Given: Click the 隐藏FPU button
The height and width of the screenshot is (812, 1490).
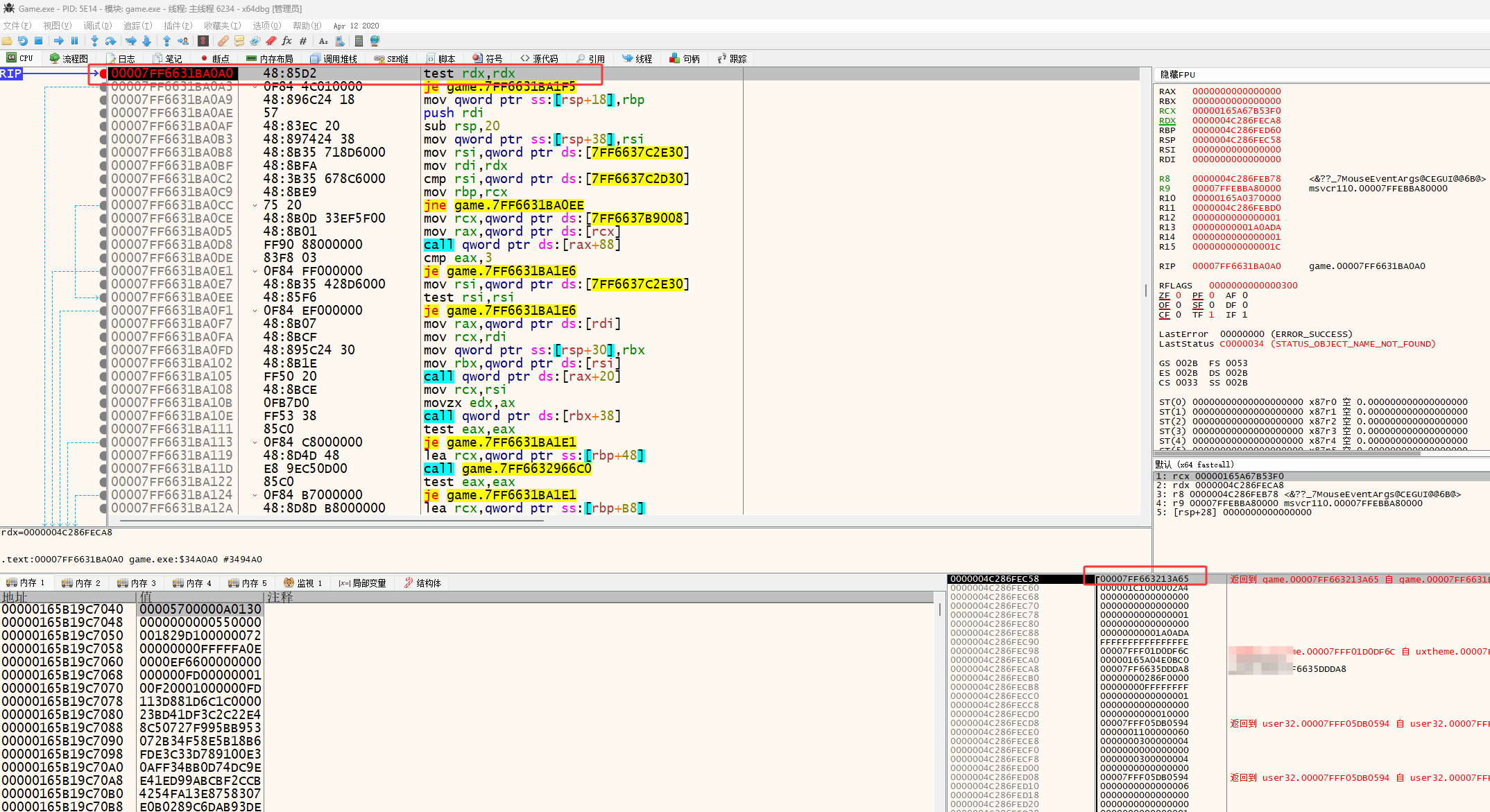Looking at the screenshot, I should pos(1177,75).
